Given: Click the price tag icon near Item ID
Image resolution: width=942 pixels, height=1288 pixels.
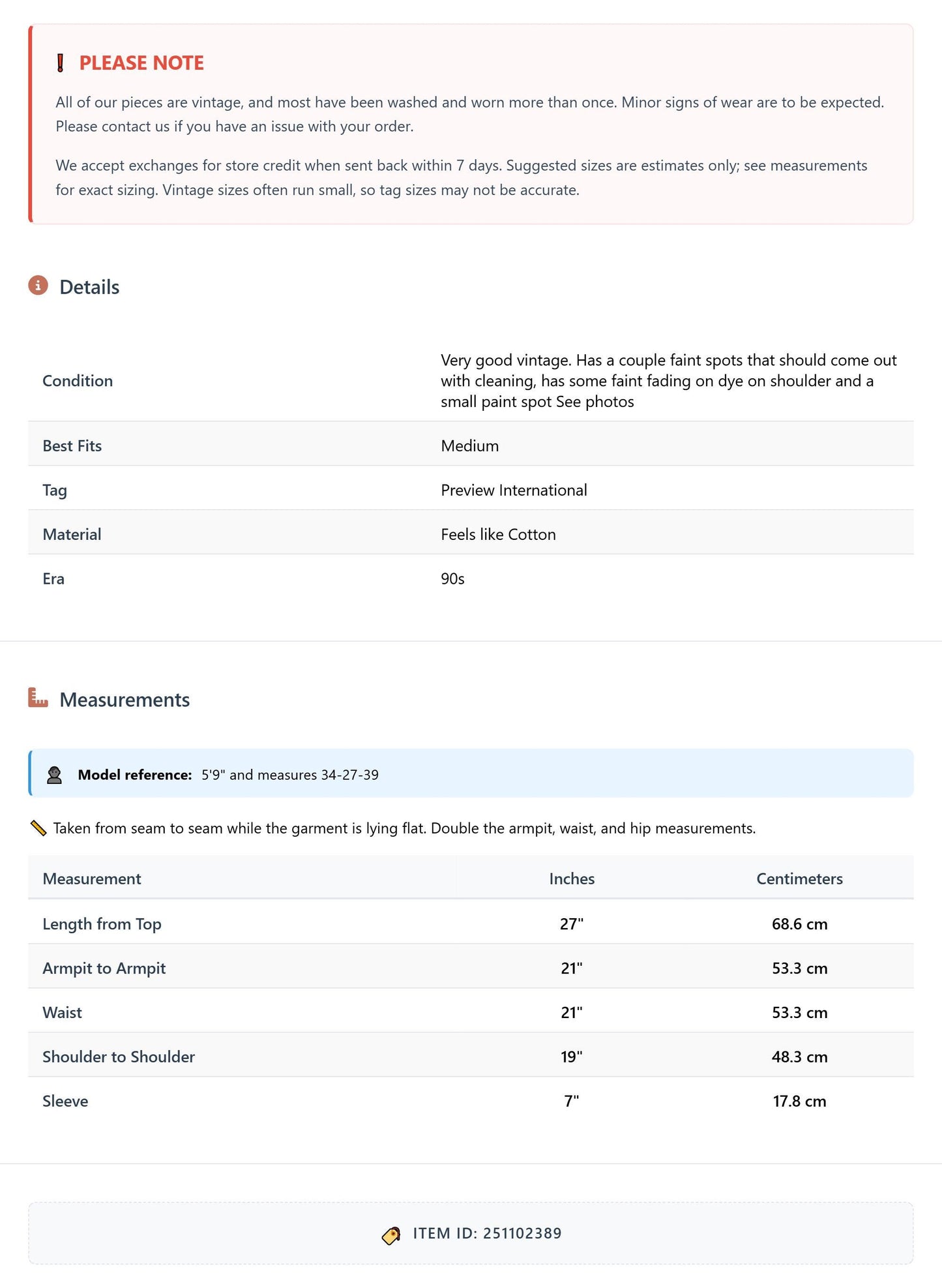Looking at the screenshot, I should [391, 1235].
